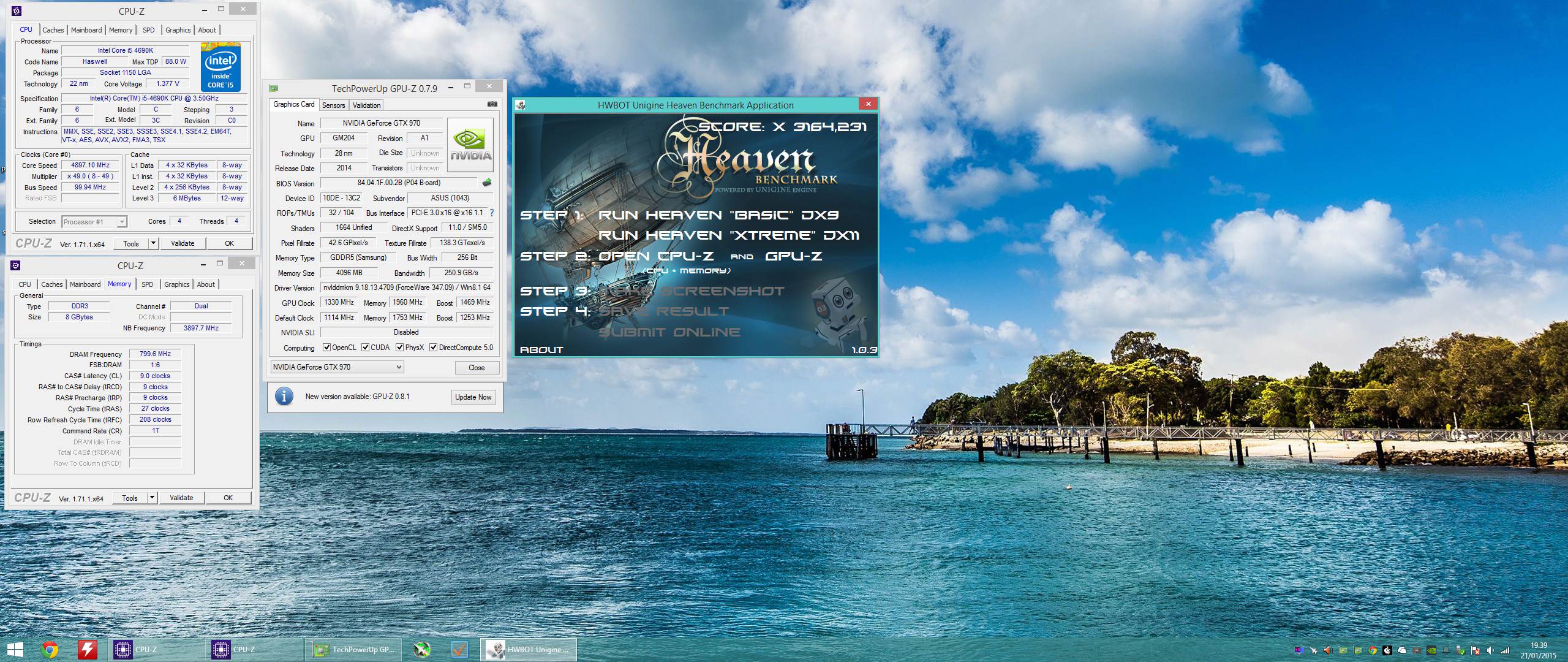Open Graphics tab in CPU-Z memory window
1568x662 pixels.
[x=176, y=284]
